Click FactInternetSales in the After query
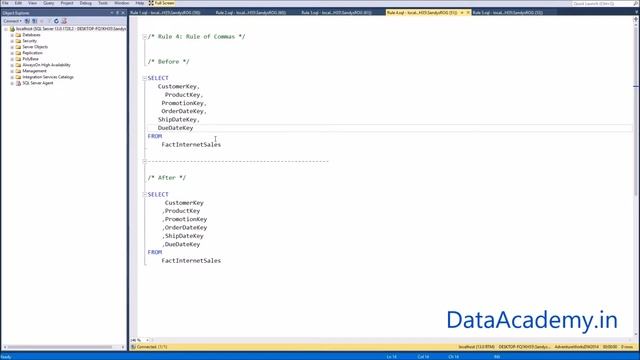 click(191, 260)
